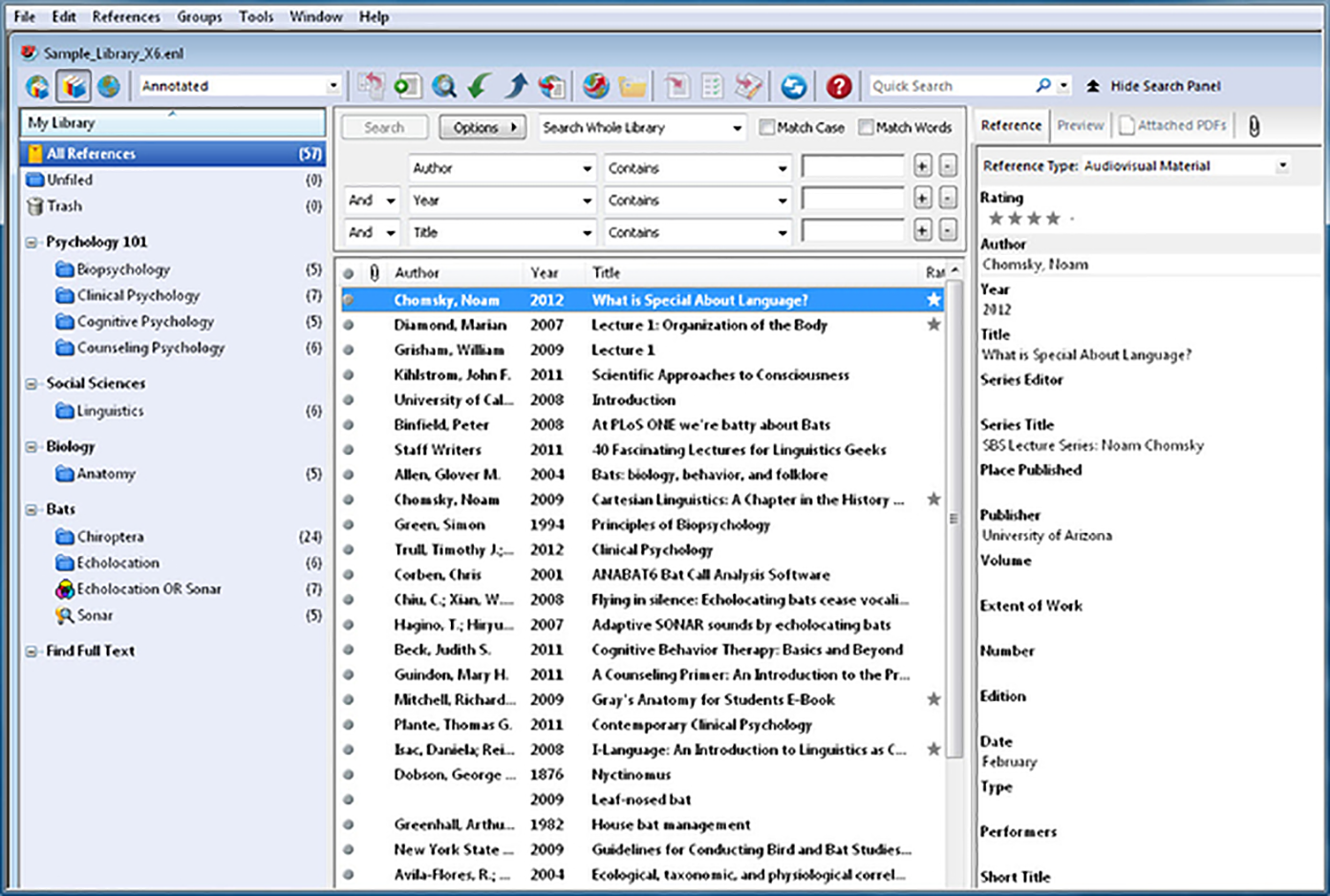Click the green Insert Citation arrow icon
This screenshot has width=1330, height=896.
pyautogui.click(x=480, y=86)
